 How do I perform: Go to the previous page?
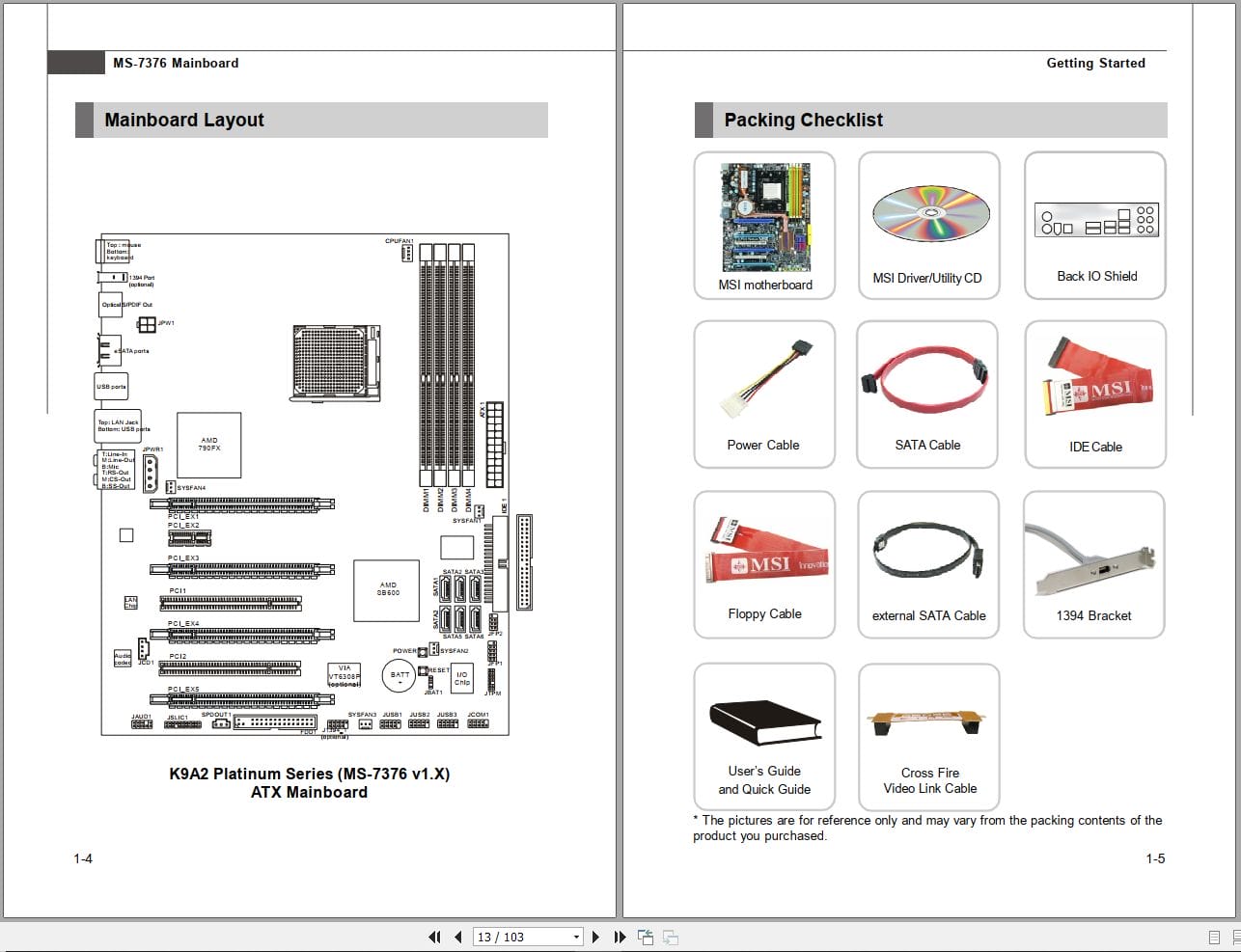coord(458,937)
